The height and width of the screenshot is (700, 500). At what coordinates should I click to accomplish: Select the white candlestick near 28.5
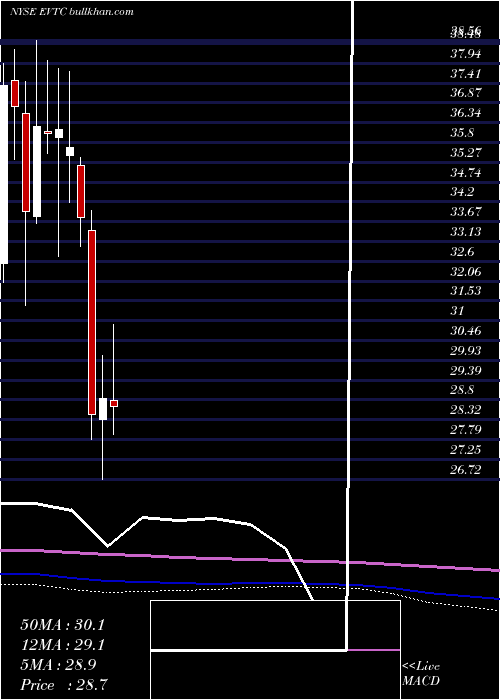103,409
